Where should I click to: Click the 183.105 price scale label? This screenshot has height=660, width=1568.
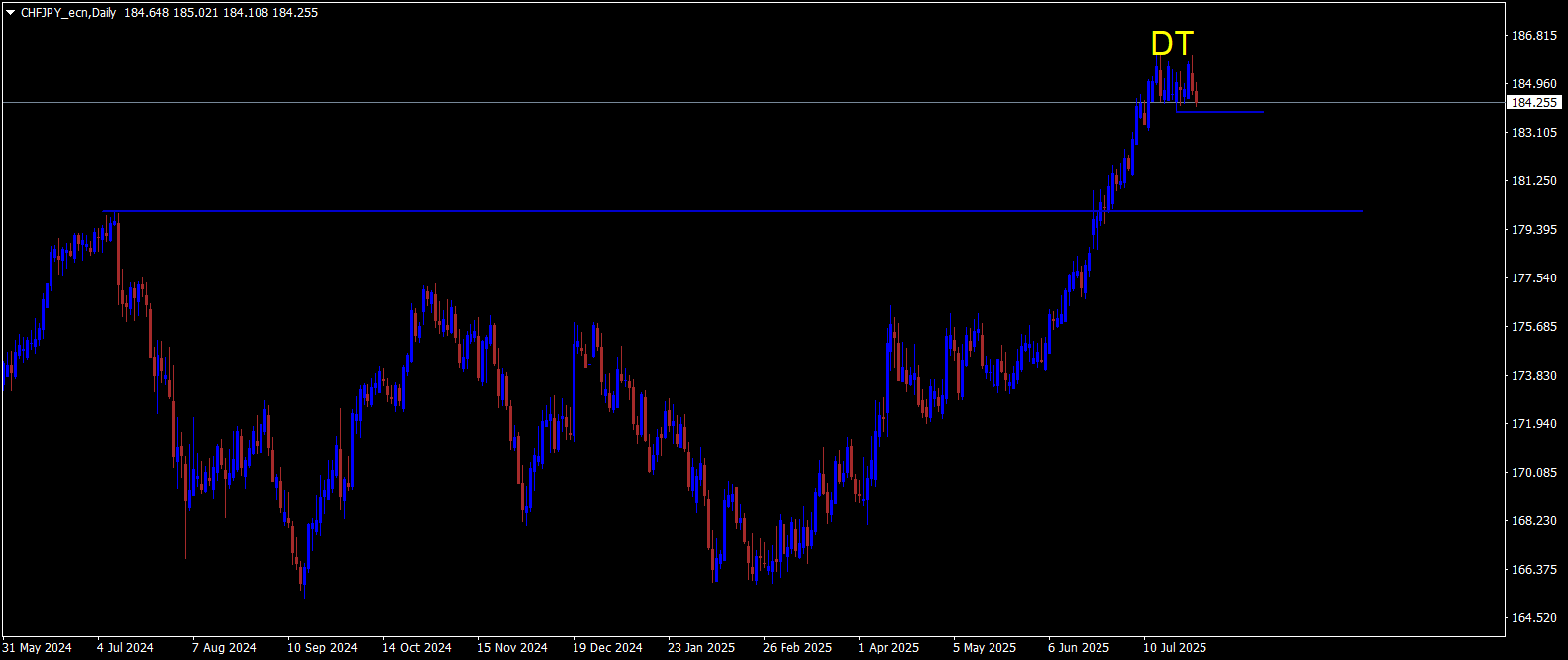point(1534,133)
